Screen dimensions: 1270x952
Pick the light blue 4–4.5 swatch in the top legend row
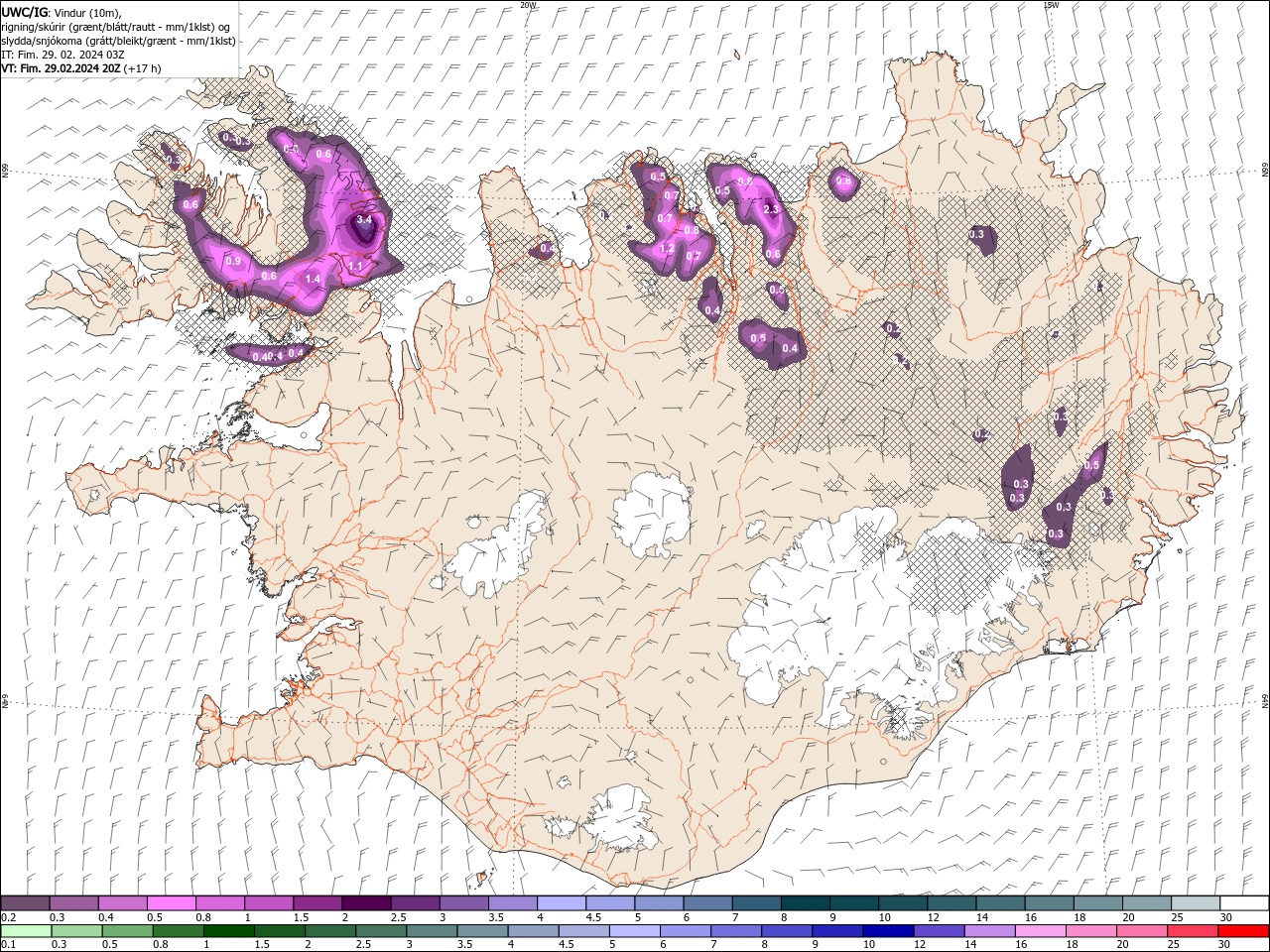(x=560, y=902)
